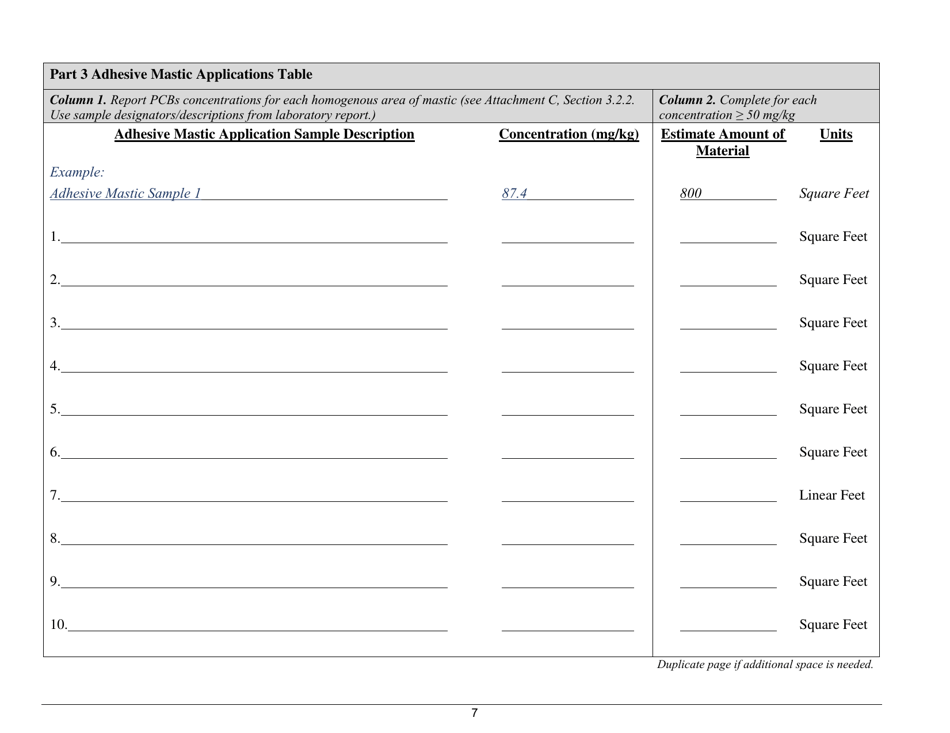Click the amount of material blank on row 3
The image size is (950, 733).
click(x=727, y=328)
